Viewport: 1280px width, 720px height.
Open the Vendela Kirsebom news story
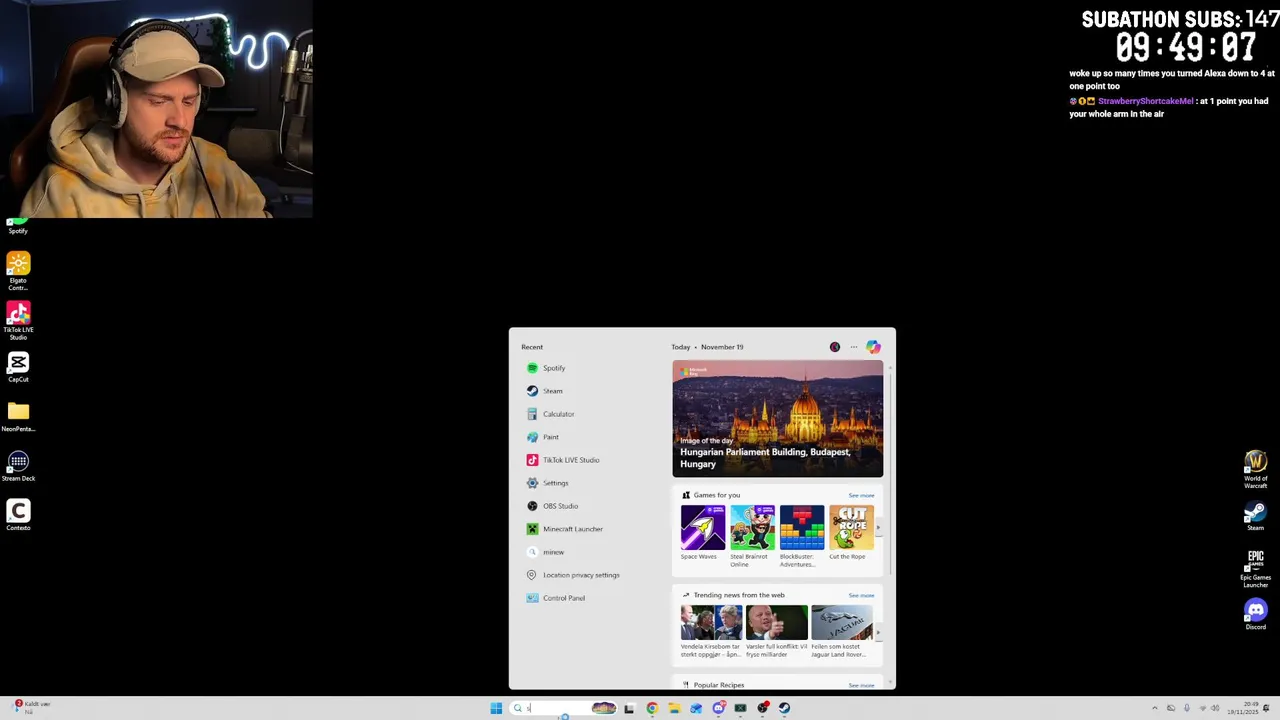click(711, 631)
